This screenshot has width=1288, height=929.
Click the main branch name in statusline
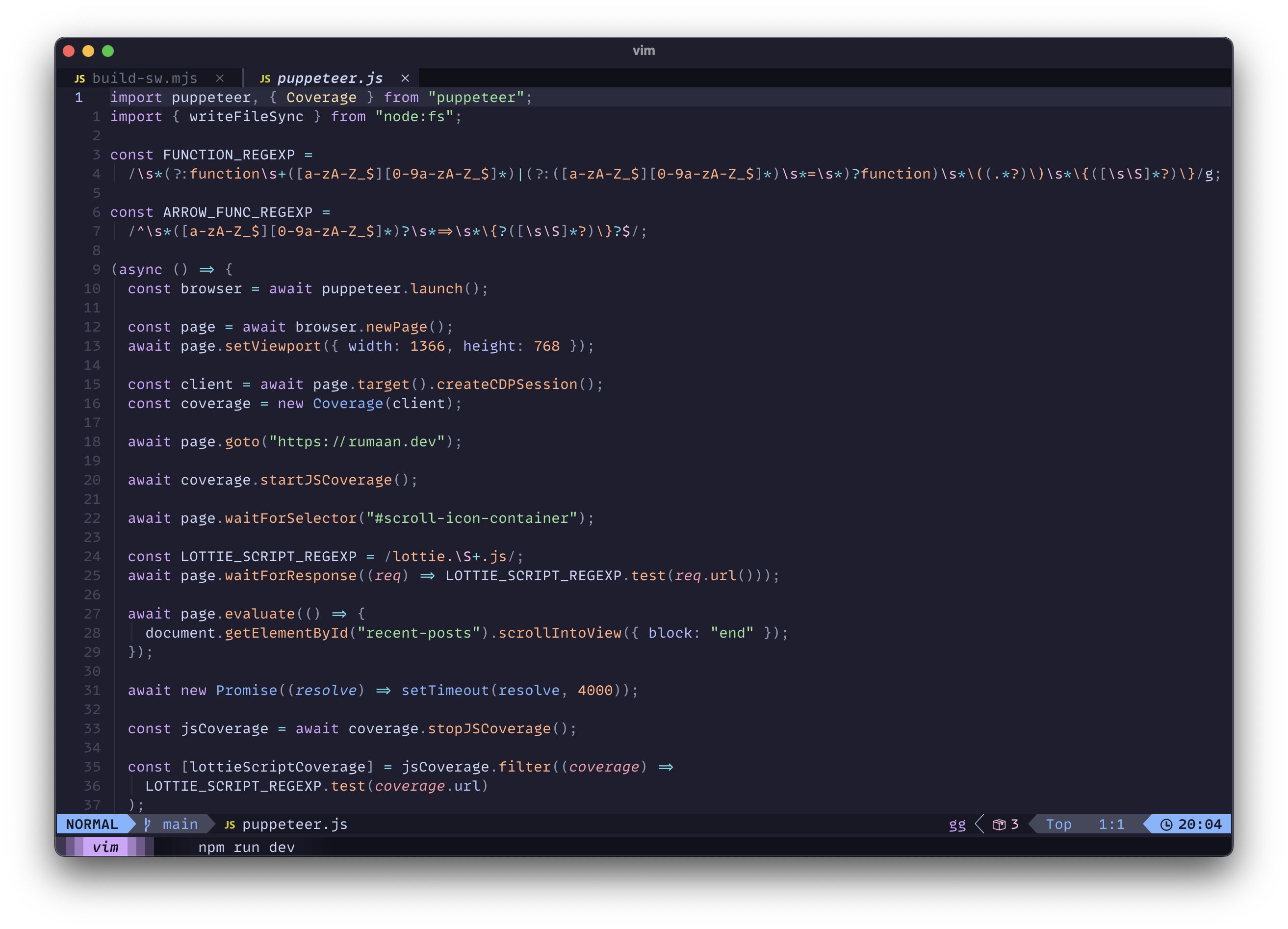click(180, 824)
